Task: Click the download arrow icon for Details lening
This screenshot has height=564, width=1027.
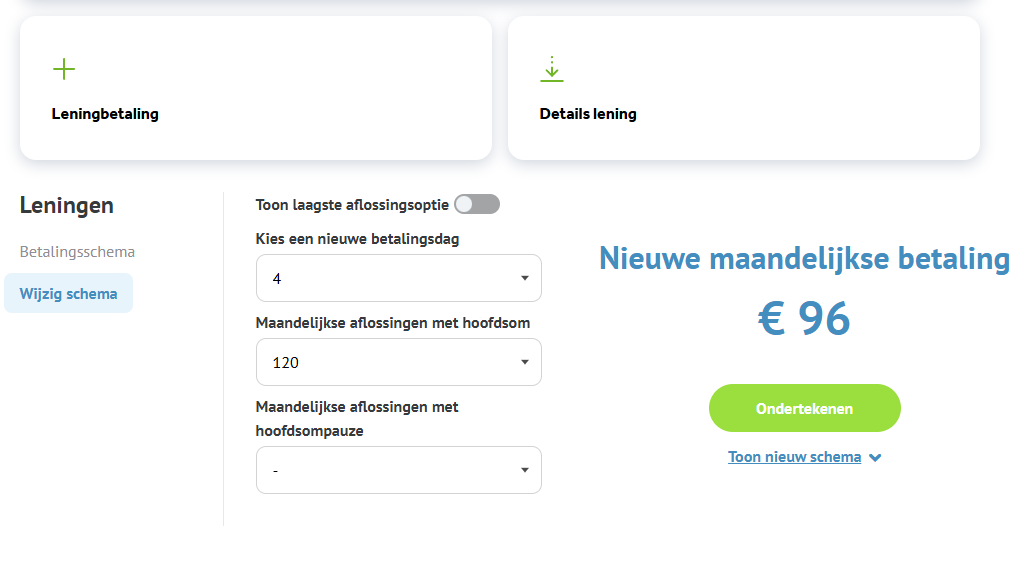Action: coord(552,69)
